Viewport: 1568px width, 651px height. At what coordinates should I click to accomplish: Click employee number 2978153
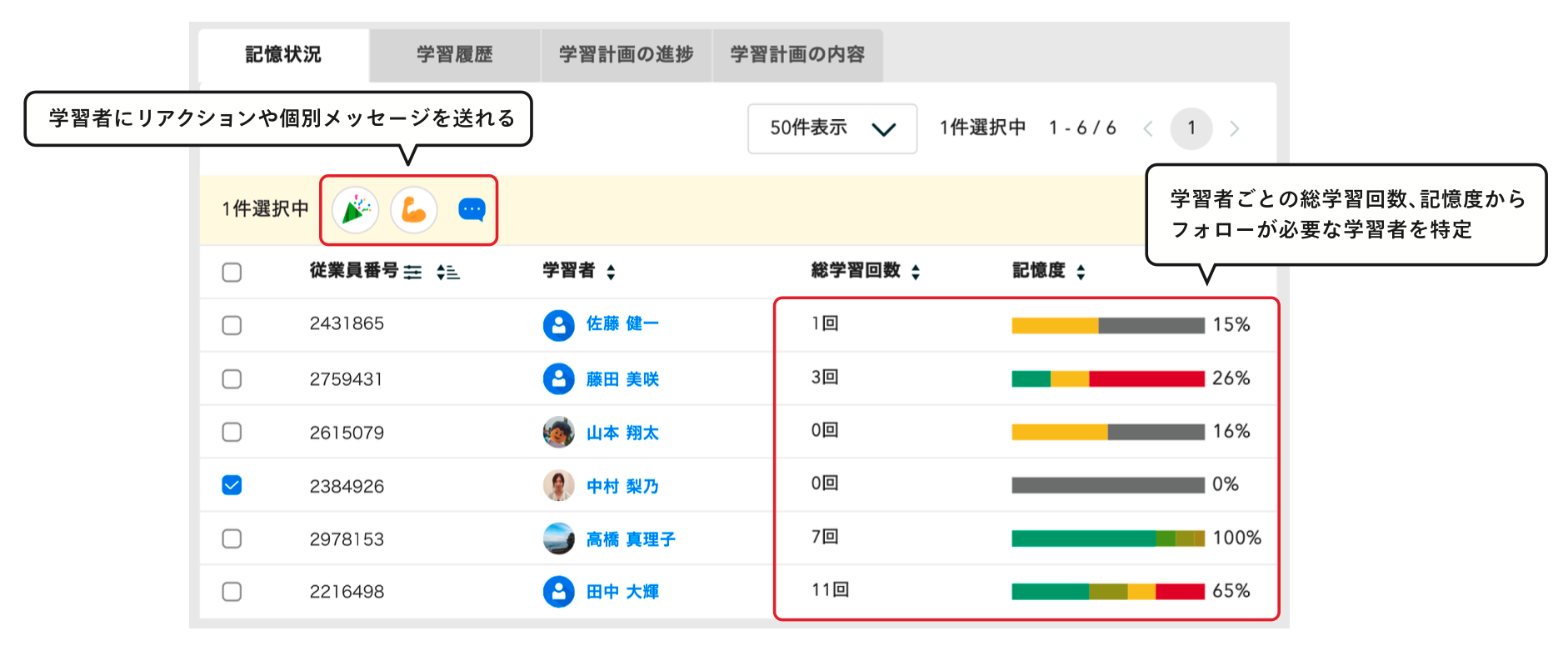point(347,539)
